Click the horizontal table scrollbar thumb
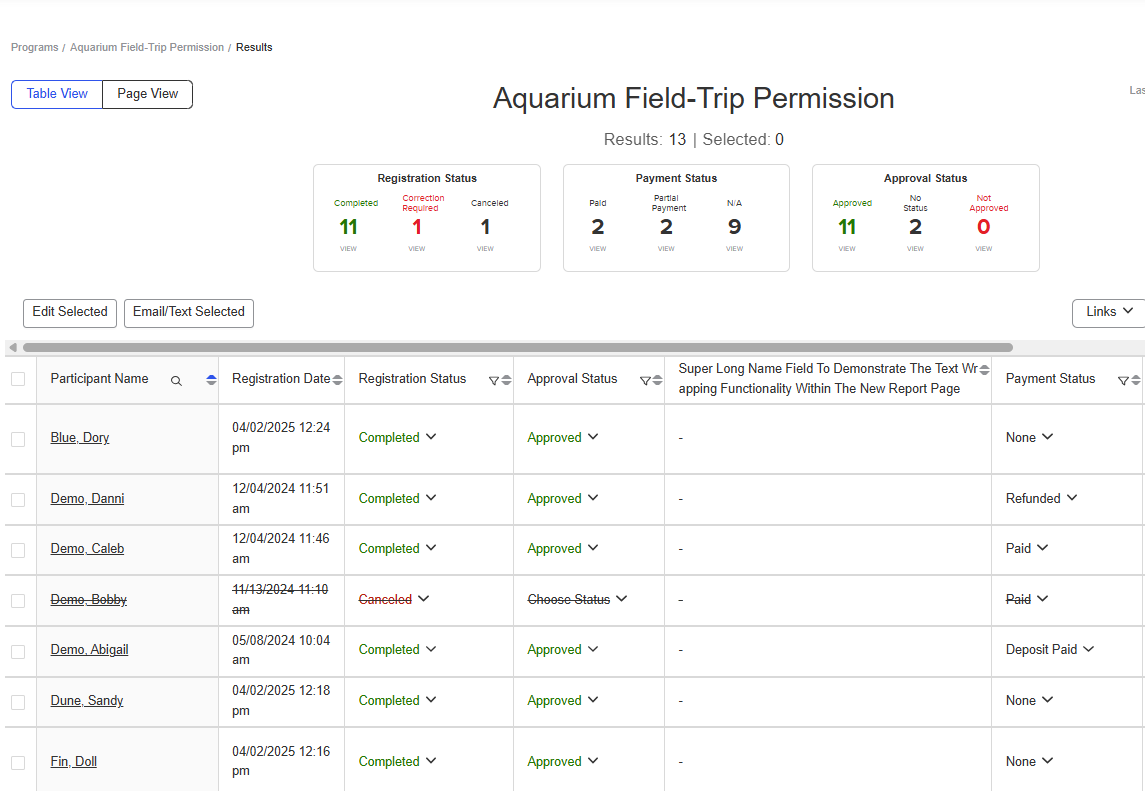 518,348
